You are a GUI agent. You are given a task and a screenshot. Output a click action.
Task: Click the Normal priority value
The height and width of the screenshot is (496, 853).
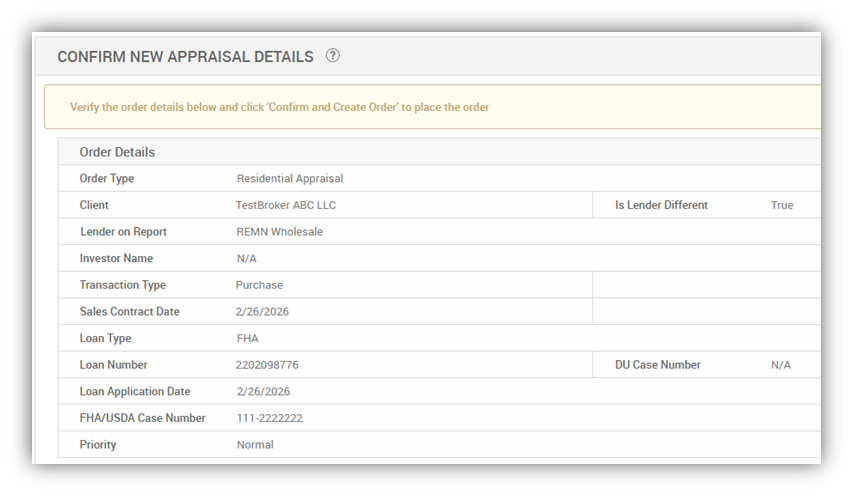pyautogui.click(x=254, y=445)
